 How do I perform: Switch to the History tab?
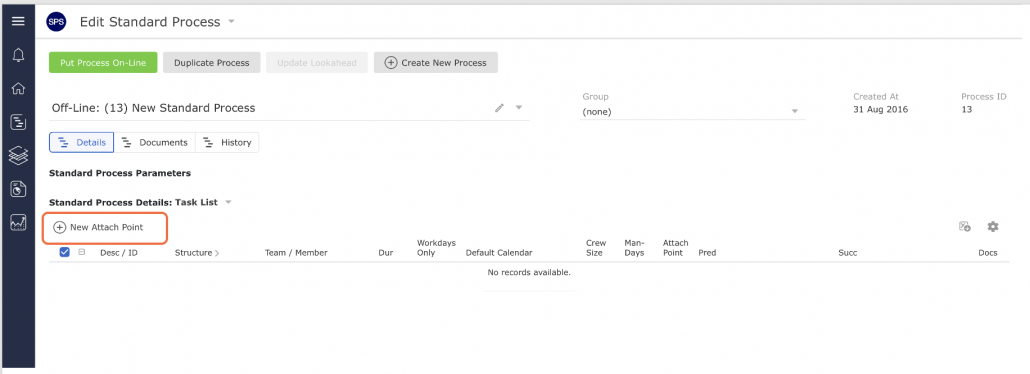point(227,143)
